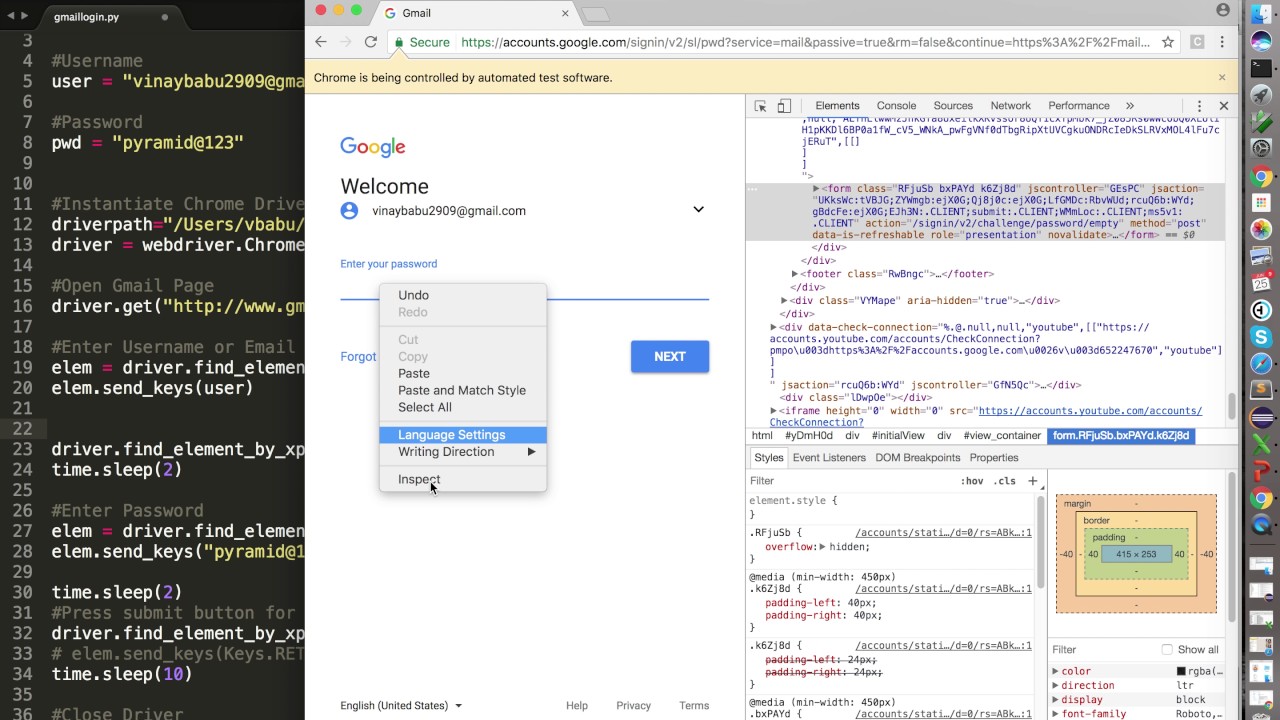Open the Terms link in the footer
The image size is (1280, 720).
(x=694, y=705)
